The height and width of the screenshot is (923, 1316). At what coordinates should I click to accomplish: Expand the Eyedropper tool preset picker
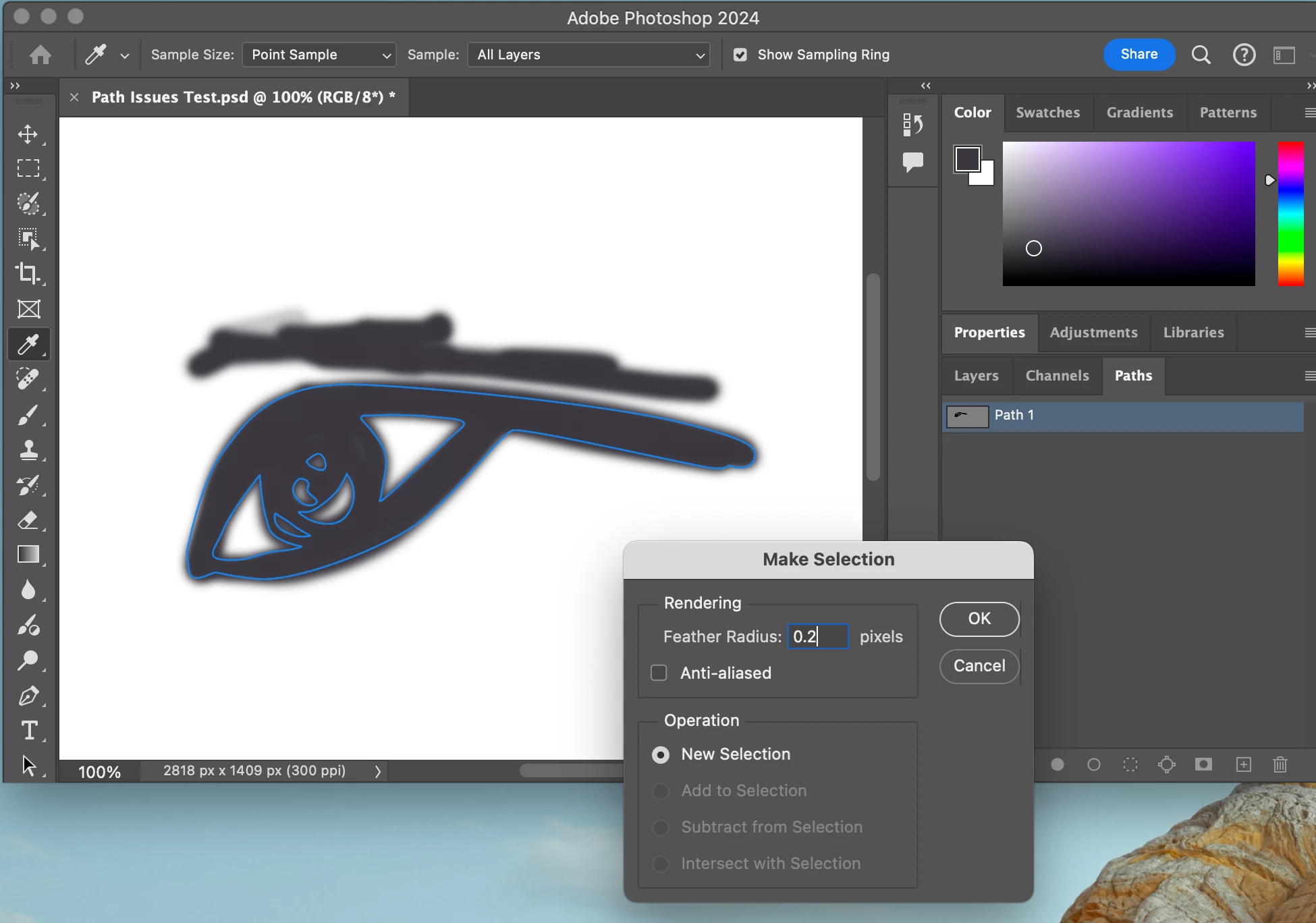[x=124, y=55]
